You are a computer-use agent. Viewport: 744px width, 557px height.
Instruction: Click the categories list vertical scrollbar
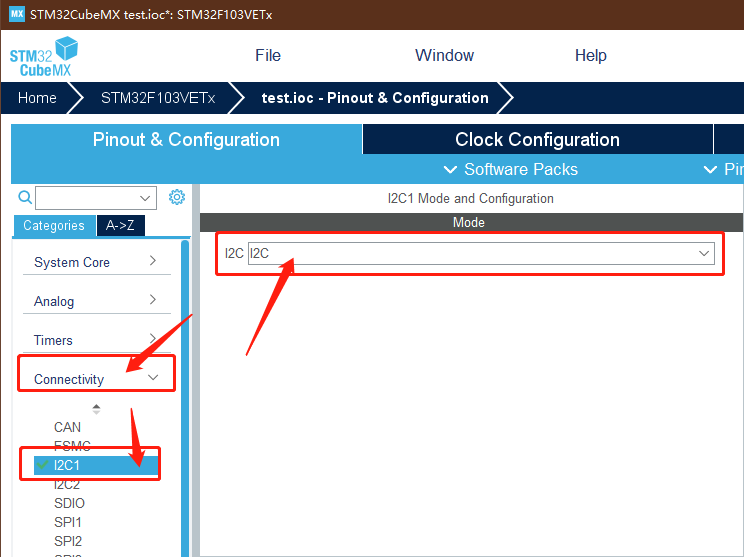[x=185, y=398]
